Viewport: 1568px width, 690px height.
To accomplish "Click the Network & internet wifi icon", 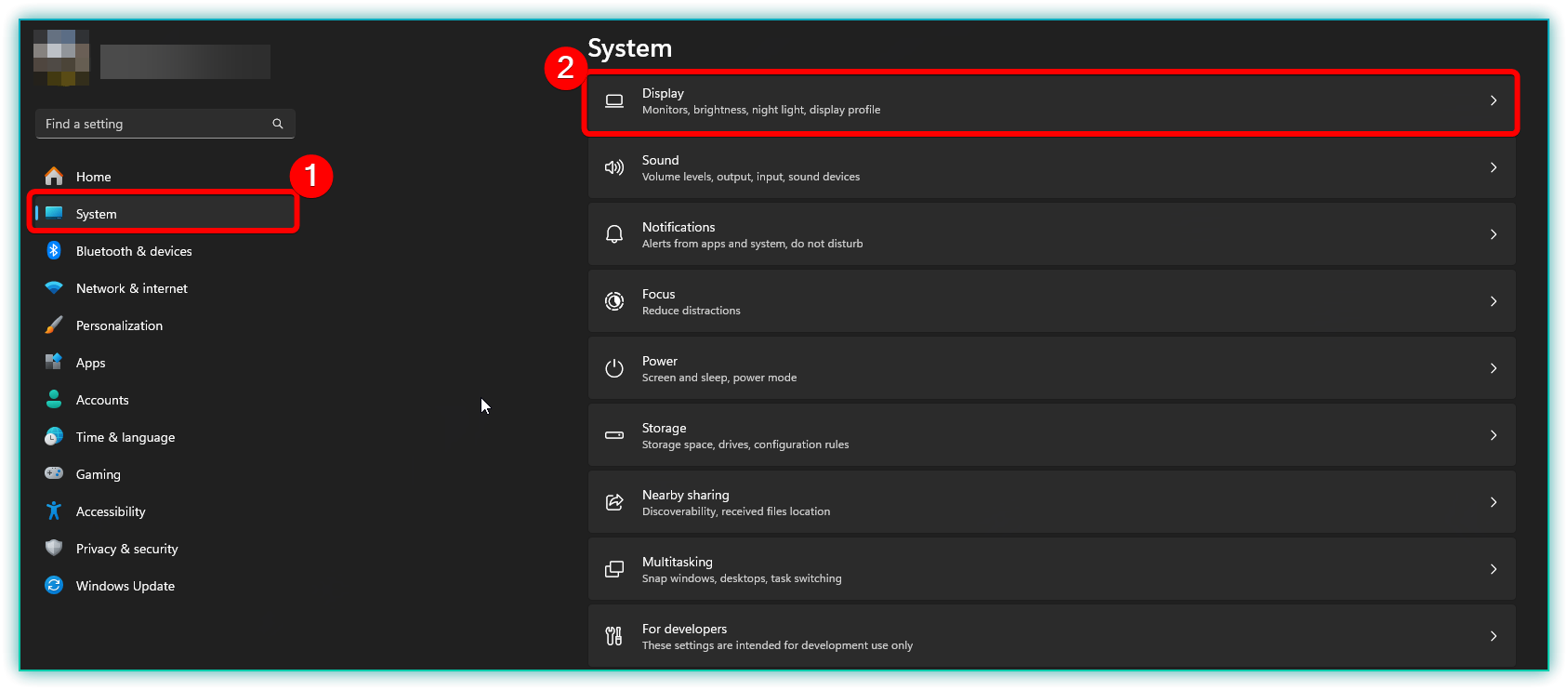I will 54,288.
